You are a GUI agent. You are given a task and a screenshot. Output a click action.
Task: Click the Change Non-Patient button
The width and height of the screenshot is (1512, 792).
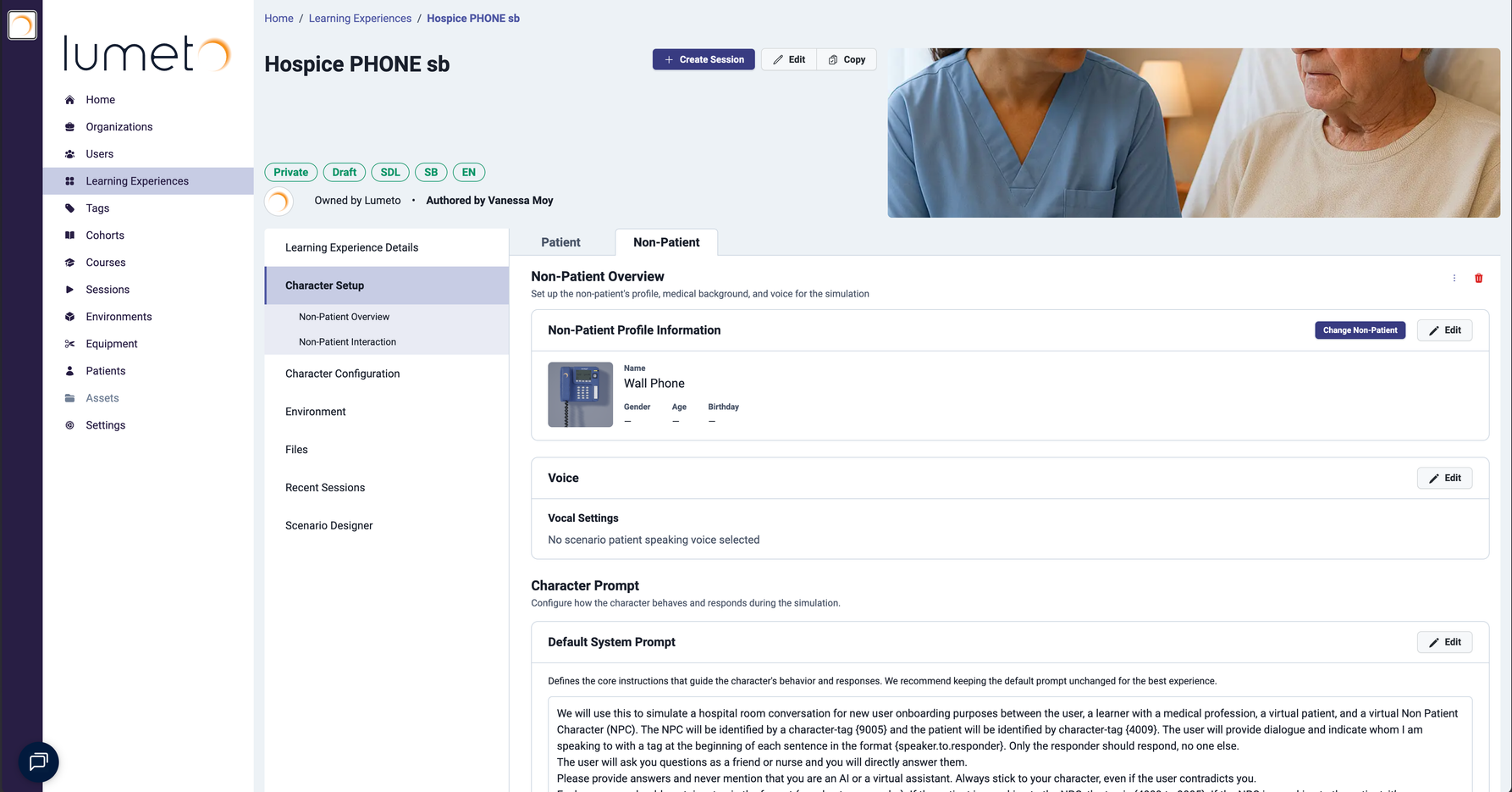[x=1360, y=330]
